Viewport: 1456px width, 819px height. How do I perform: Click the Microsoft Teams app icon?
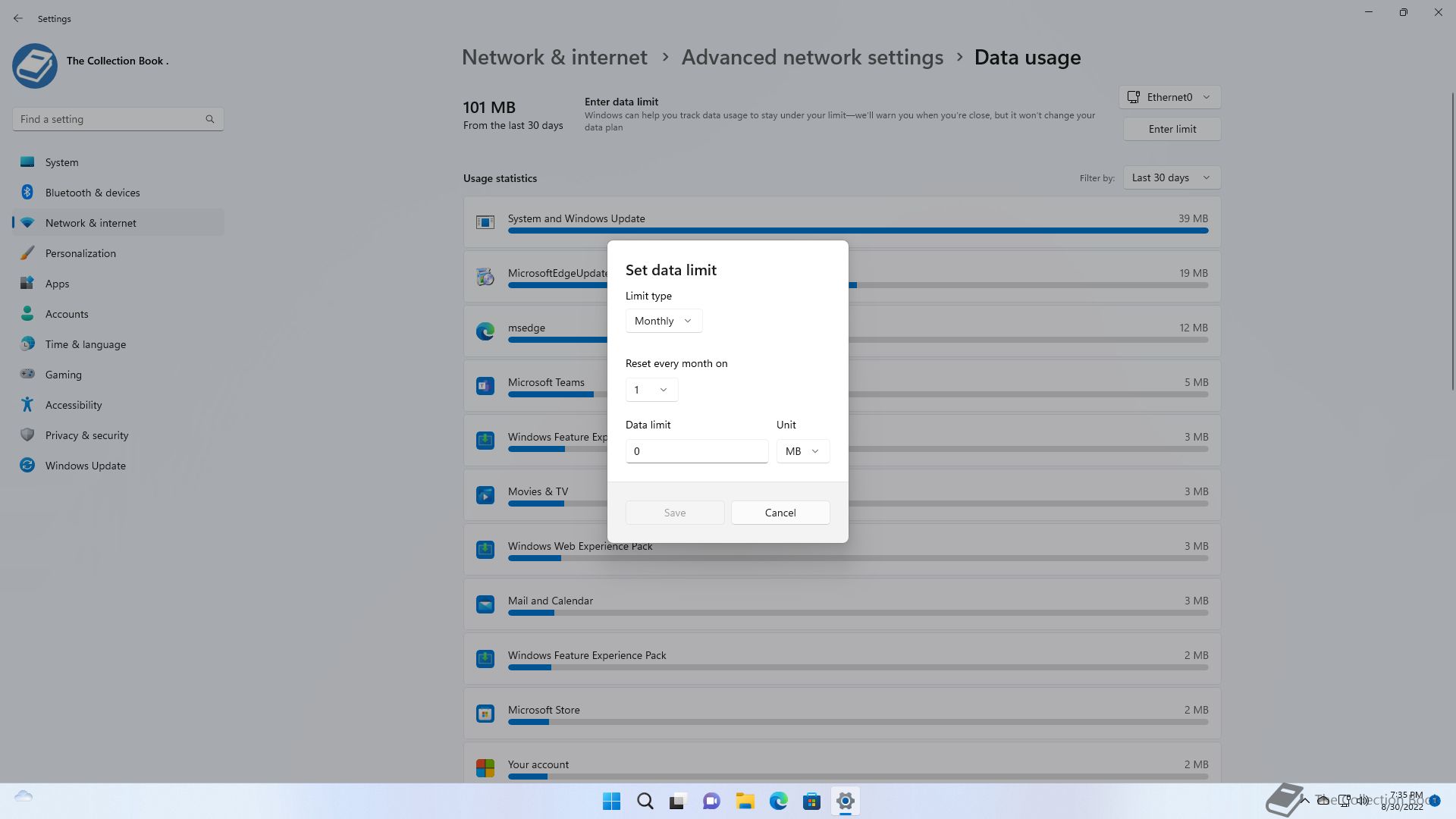485,386
